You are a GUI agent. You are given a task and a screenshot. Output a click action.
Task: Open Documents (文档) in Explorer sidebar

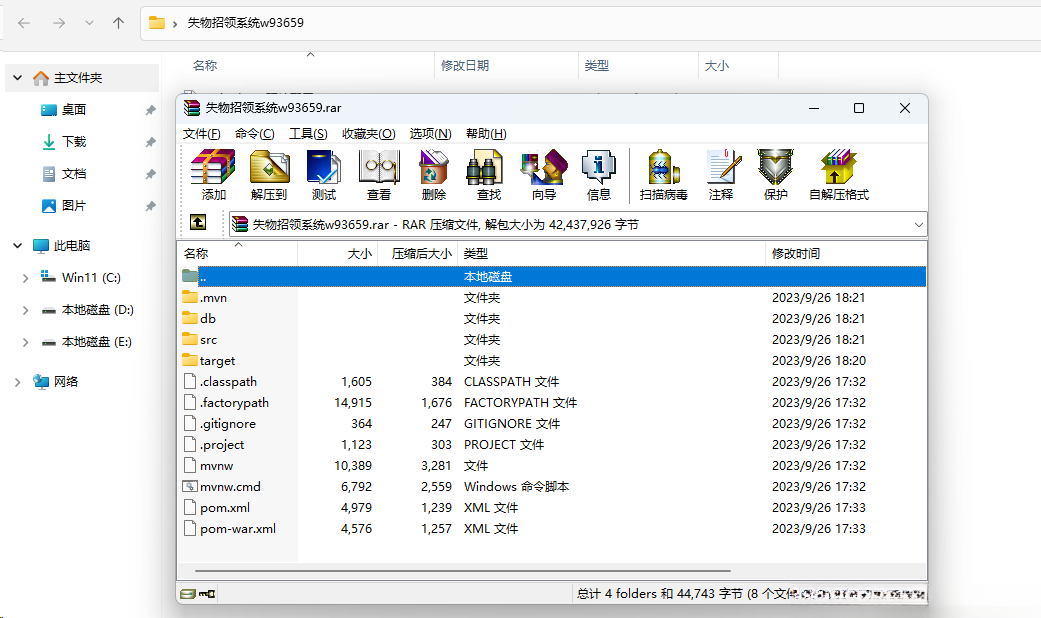coord(74,174)
